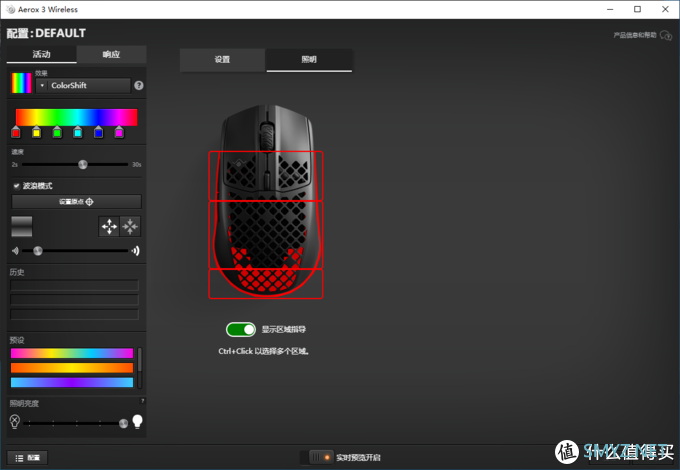Select the green gradient color stop
680x470 pixels.
click(57, 132)
